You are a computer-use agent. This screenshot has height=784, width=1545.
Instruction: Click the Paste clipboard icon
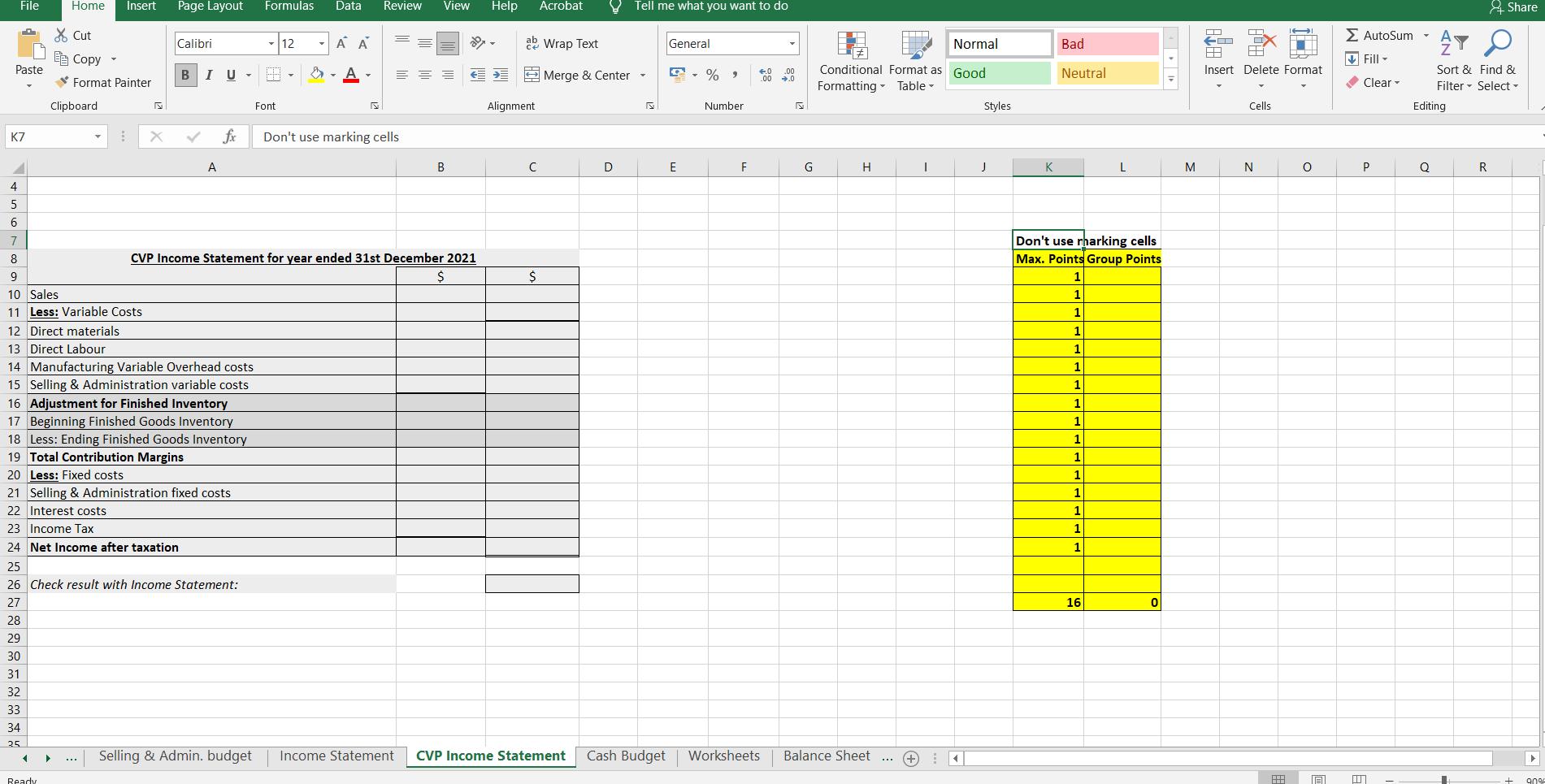tap(29, 45)
